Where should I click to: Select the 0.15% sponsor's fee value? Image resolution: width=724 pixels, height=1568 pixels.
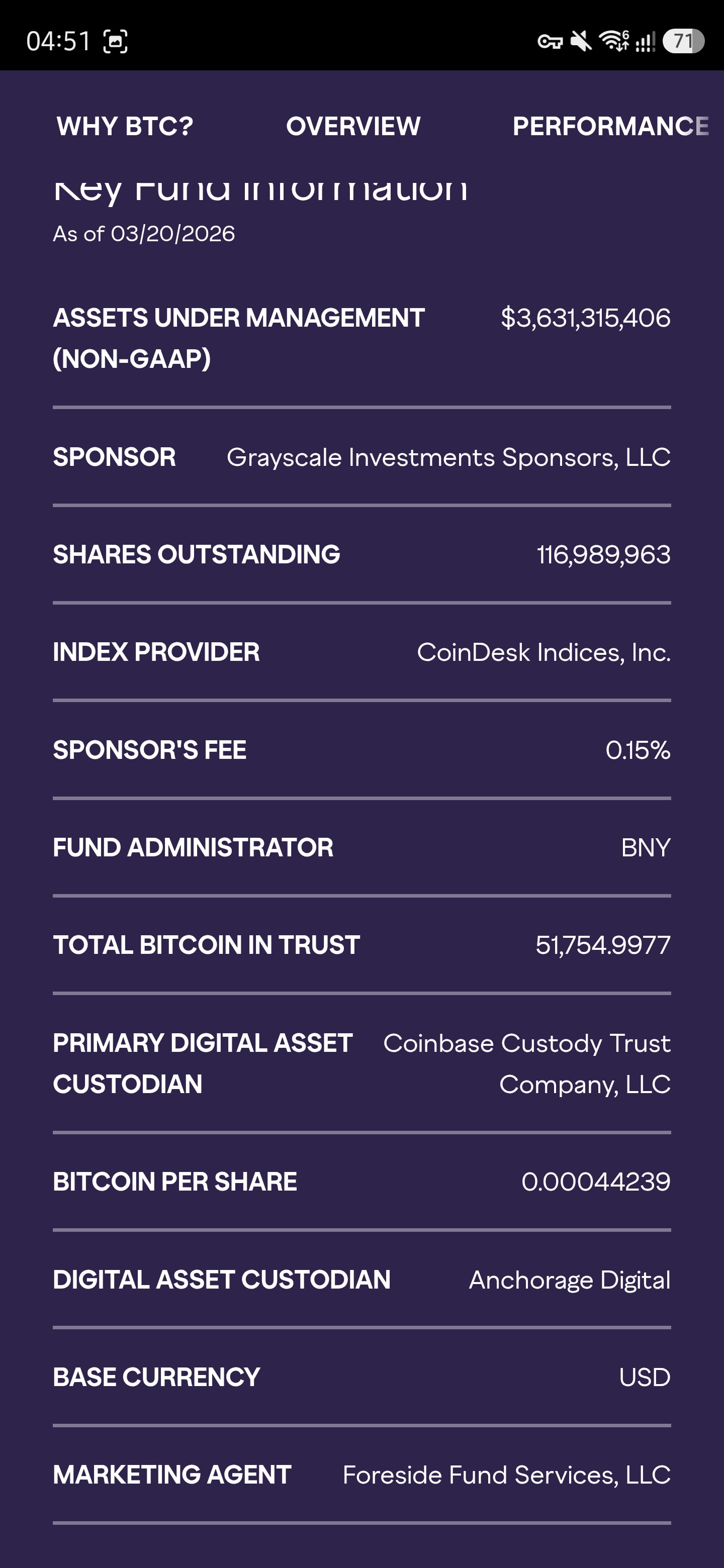(638, 750)
